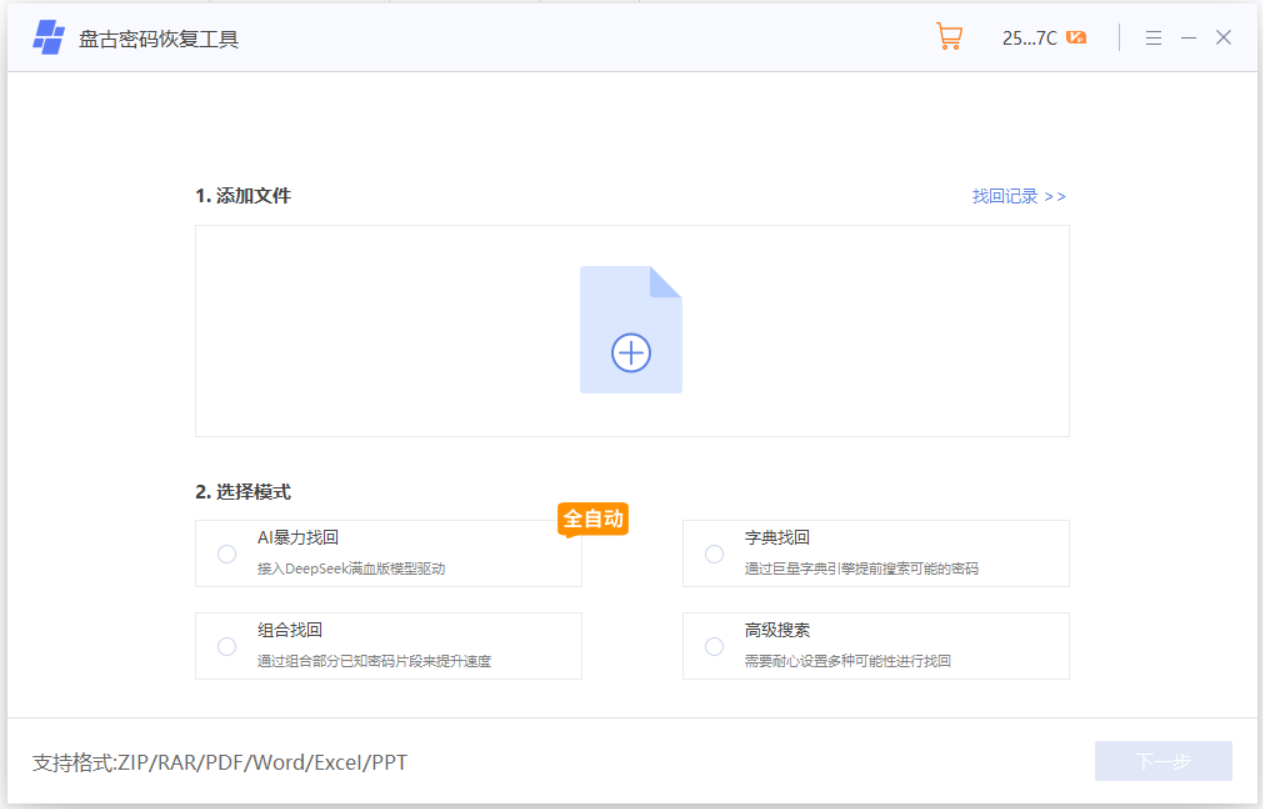1263x809 pixels.
Task: Open the 找回记录 >> link
Action: pos(1019,196)
